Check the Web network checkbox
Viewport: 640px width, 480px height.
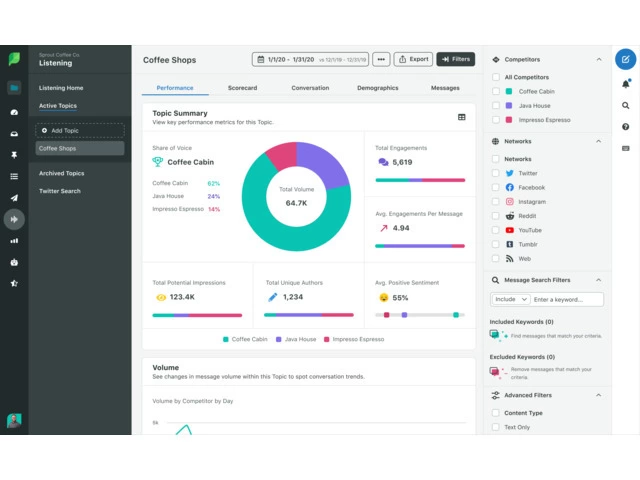(496, 259)
